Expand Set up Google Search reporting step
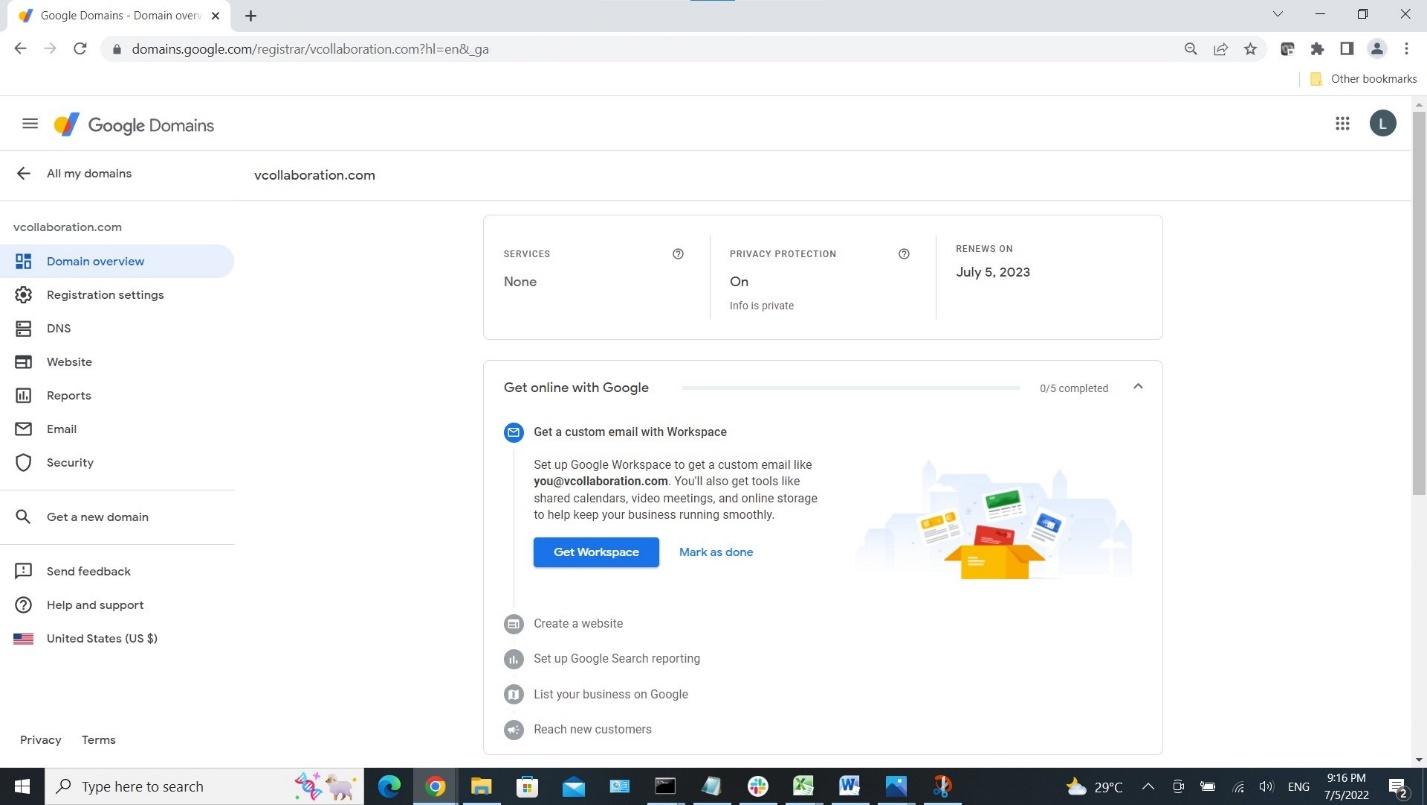The height and width of the screenshot is (805, 1427). [616, 659]
